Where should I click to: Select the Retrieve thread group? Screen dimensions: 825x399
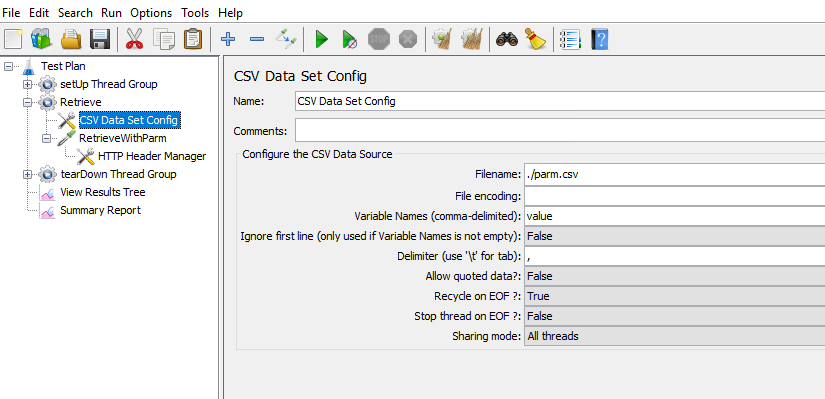click(x=81, y=102)
